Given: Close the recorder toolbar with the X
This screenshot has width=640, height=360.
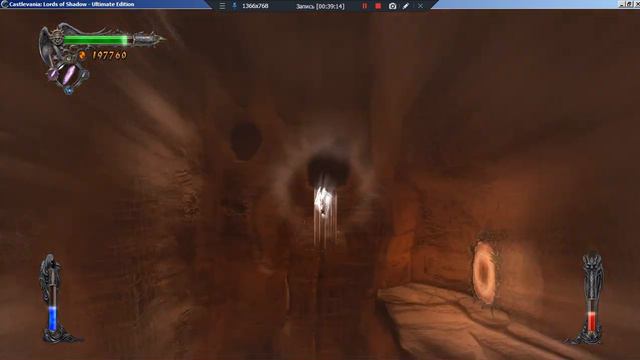Looking at the screenshot, I should pyautogui.click(x=420, y=6).
